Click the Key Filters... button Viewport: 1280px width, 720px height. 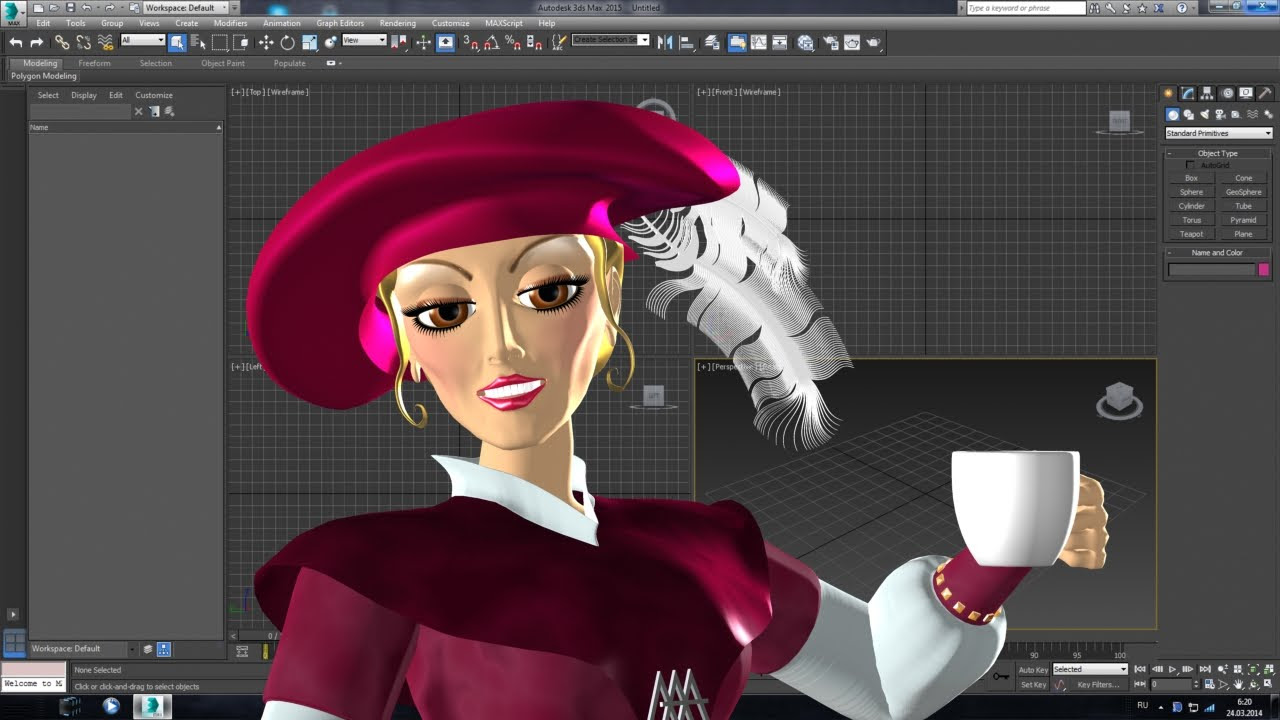1098,685
